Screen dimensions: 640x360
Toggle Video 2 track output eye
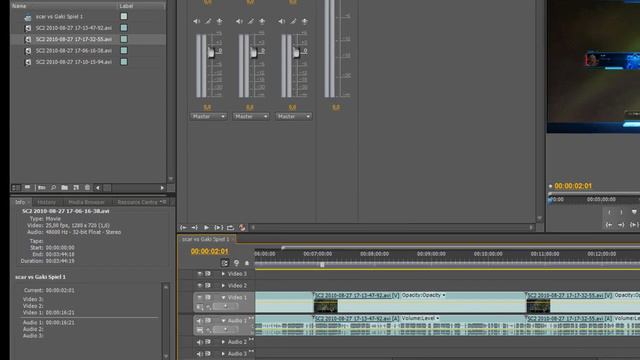click(x=200, y=285)
